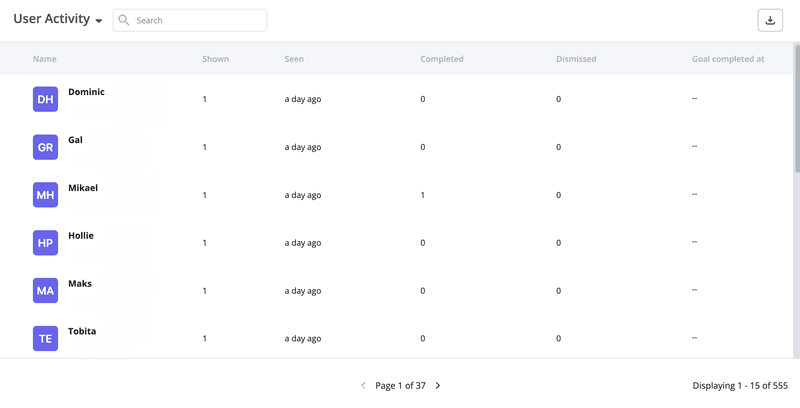Sort by the Dismissed column header
Viewport: 800px width, 408px height.
576,59
